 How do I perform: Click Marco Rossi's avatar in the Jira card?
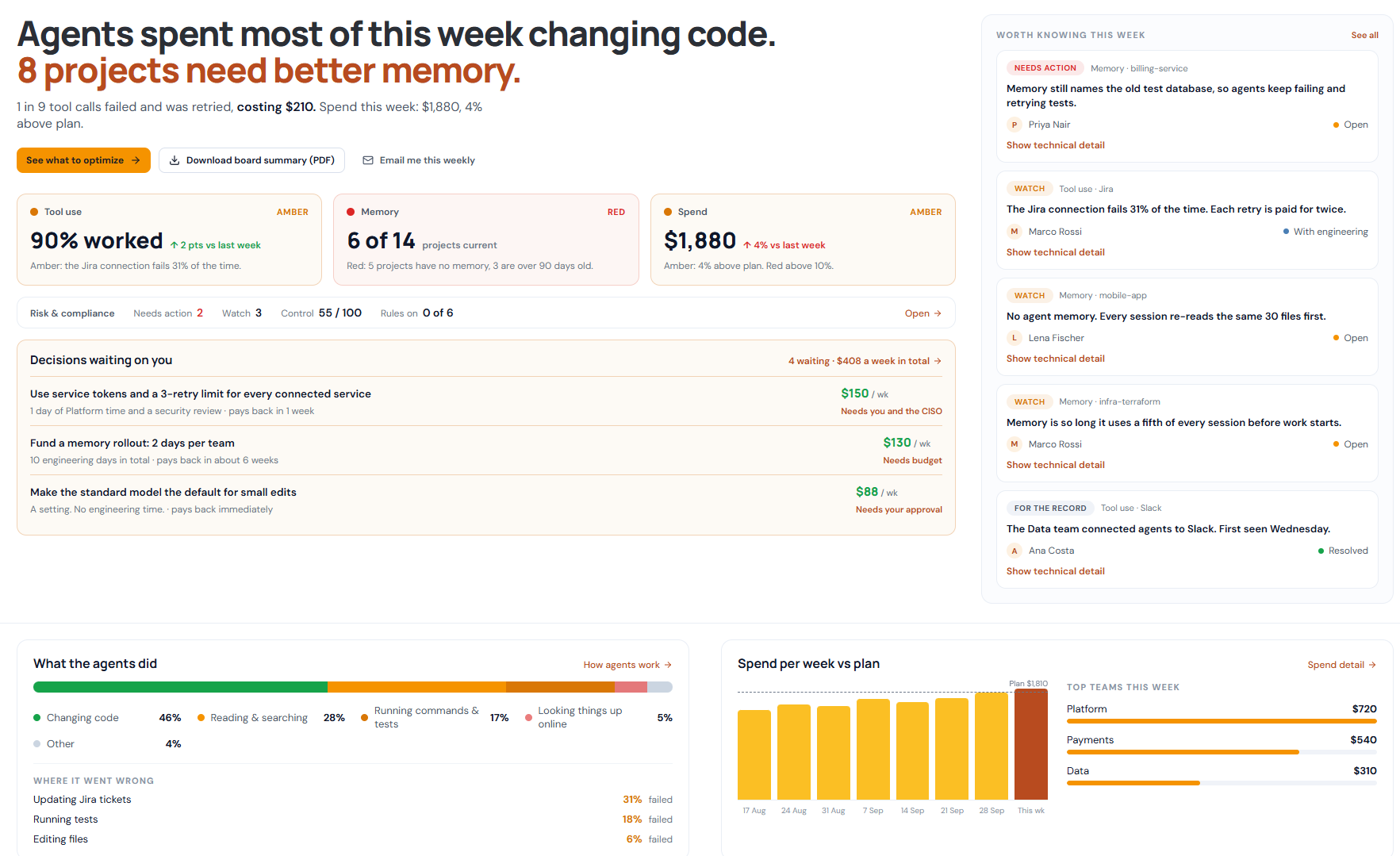(1014, 232)
